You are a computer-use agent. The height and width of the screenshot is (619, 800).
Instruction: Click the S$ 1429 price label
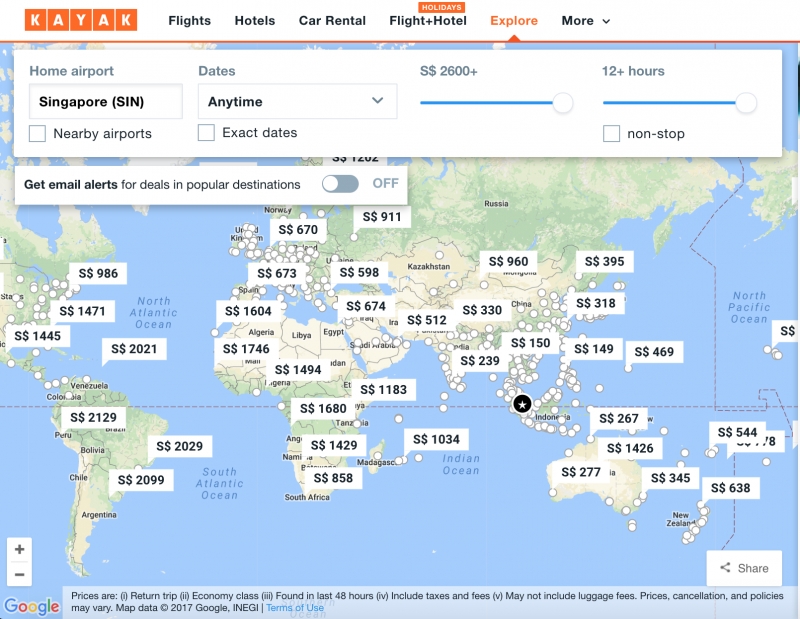tap(334, 445)
